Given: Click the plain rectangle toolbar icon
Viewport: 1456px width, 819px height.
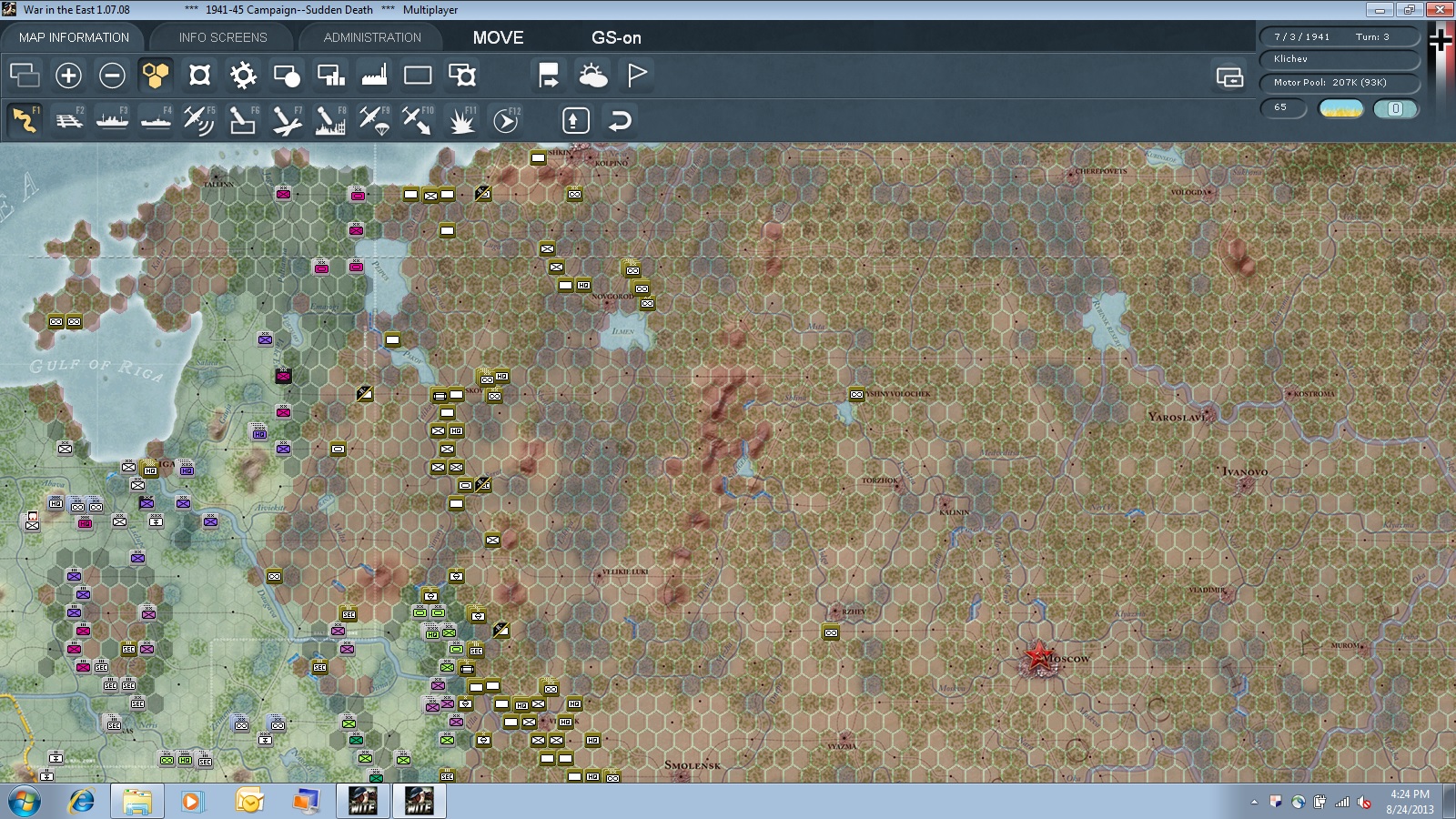Looking at the screenshot, I should (x=418, y=76).
